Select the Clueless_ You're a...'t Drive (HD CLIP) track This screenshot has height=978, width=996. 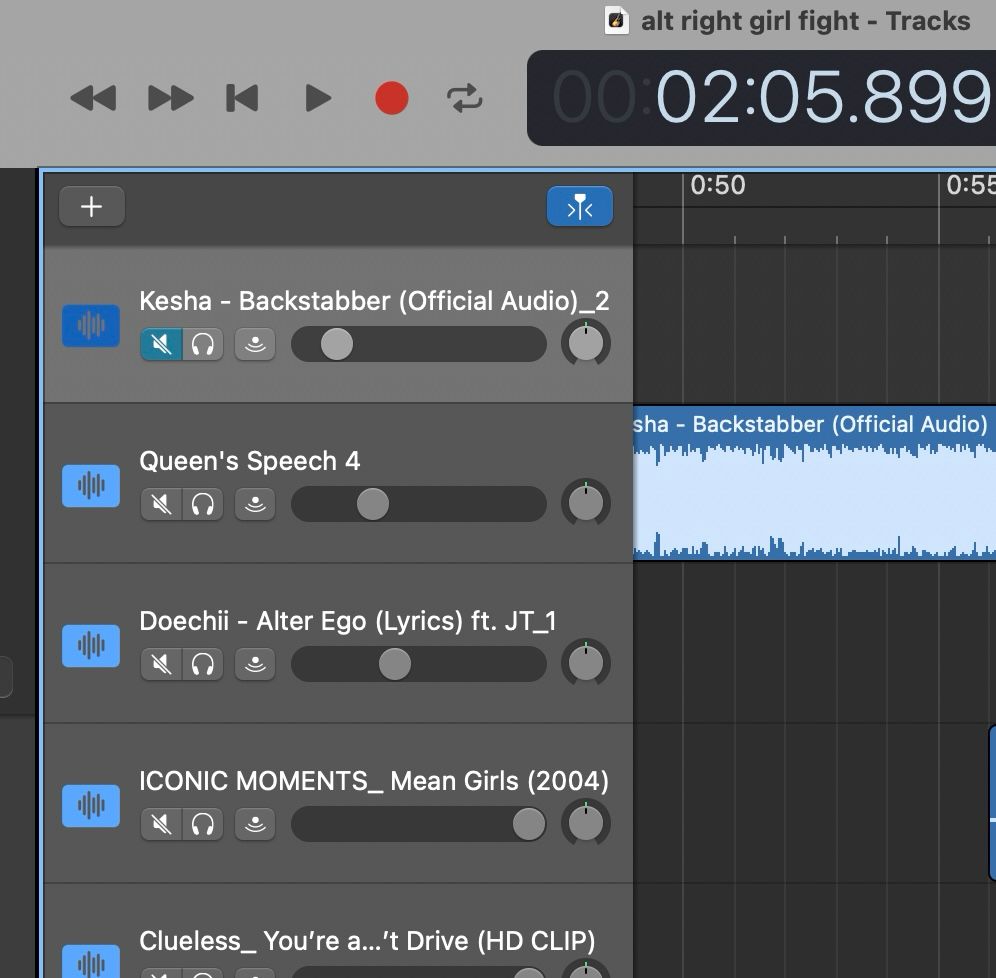[x=367, y=941]
